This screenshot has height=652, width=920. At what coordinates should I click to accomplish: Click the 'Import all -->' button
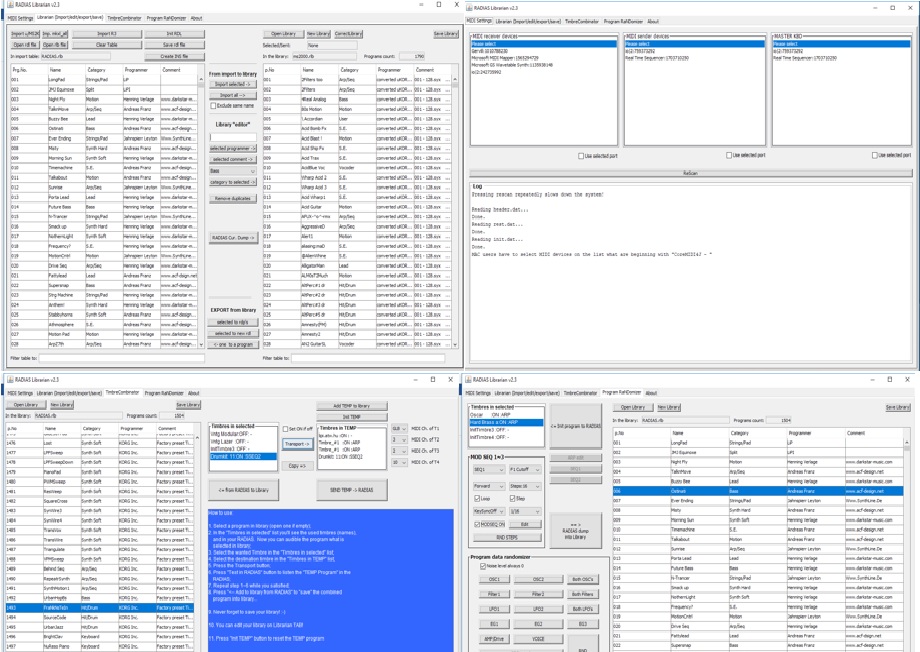tap(233, 95)
